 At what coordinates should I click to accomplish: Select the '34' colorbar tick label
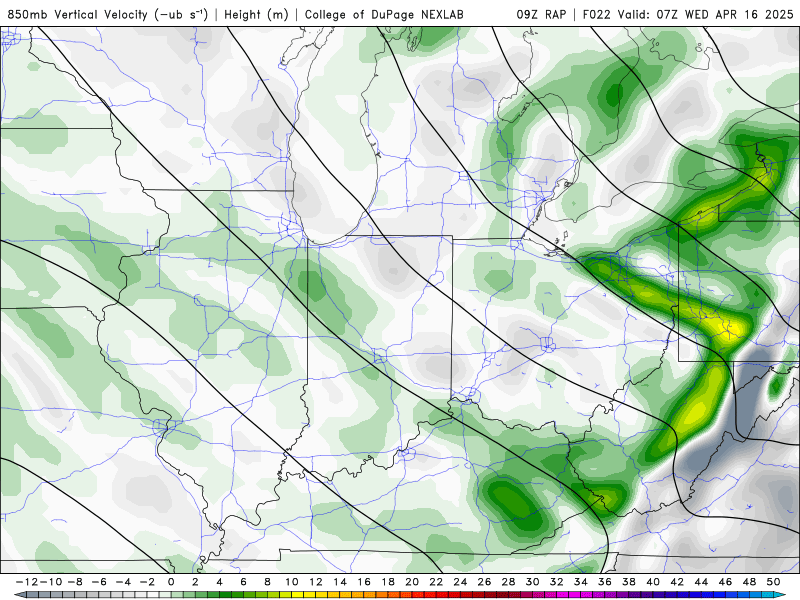(581, 582)
